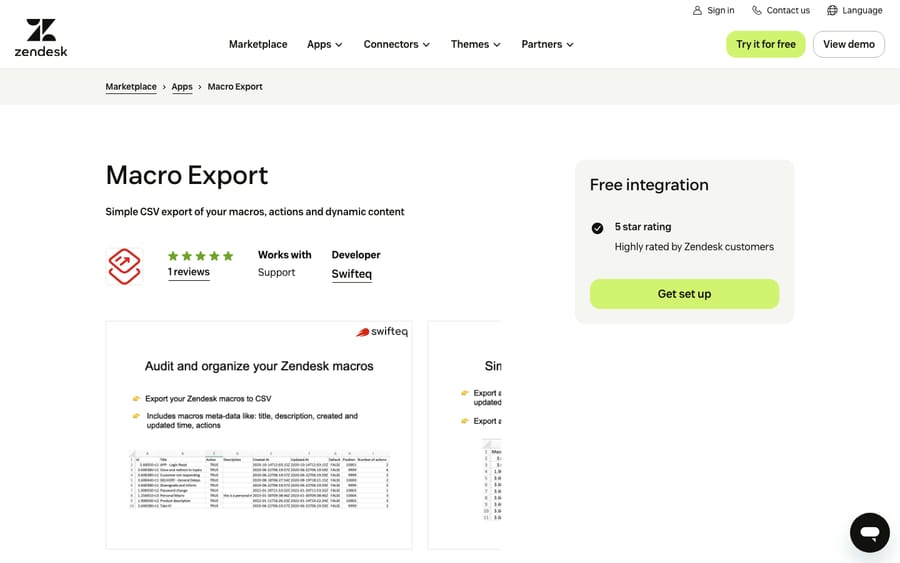Click the Sign in person icon
Viewport: 900px width, 563px height.
[x=697, y=10]
